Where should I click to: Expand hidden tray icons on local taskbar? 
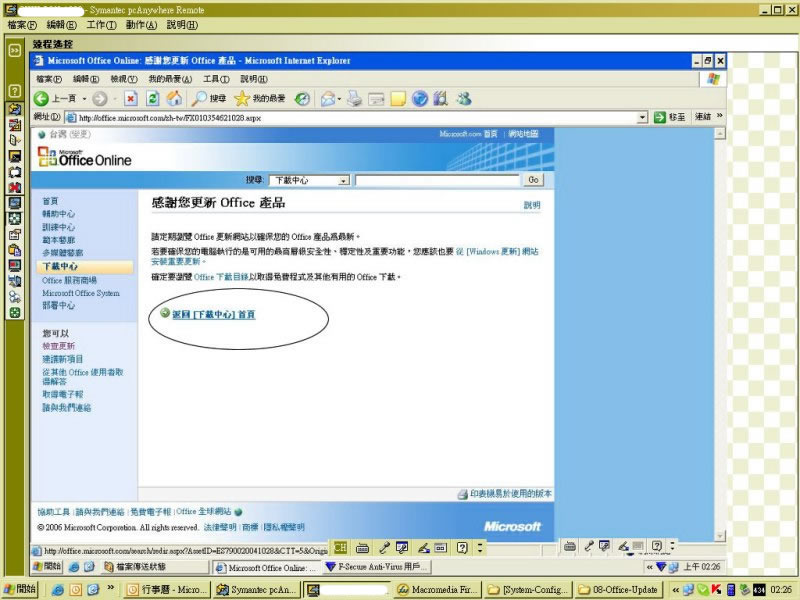(675, 590)
